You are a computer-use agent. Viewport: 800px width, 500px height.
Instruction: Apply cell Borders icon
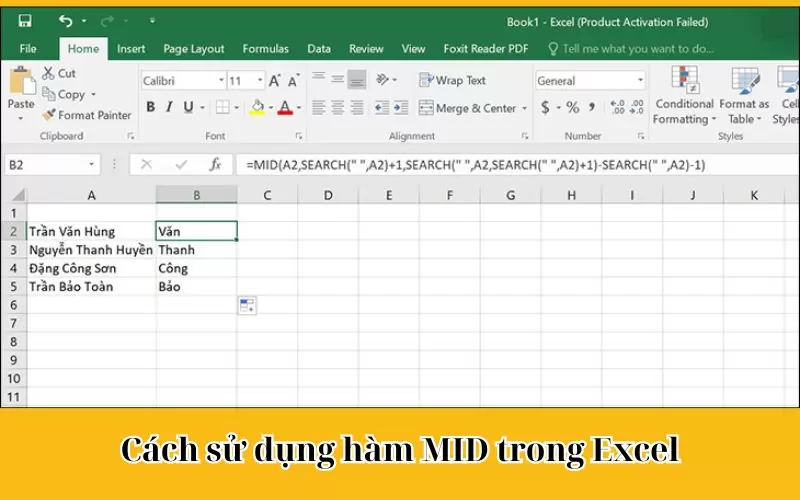point(222,107)
